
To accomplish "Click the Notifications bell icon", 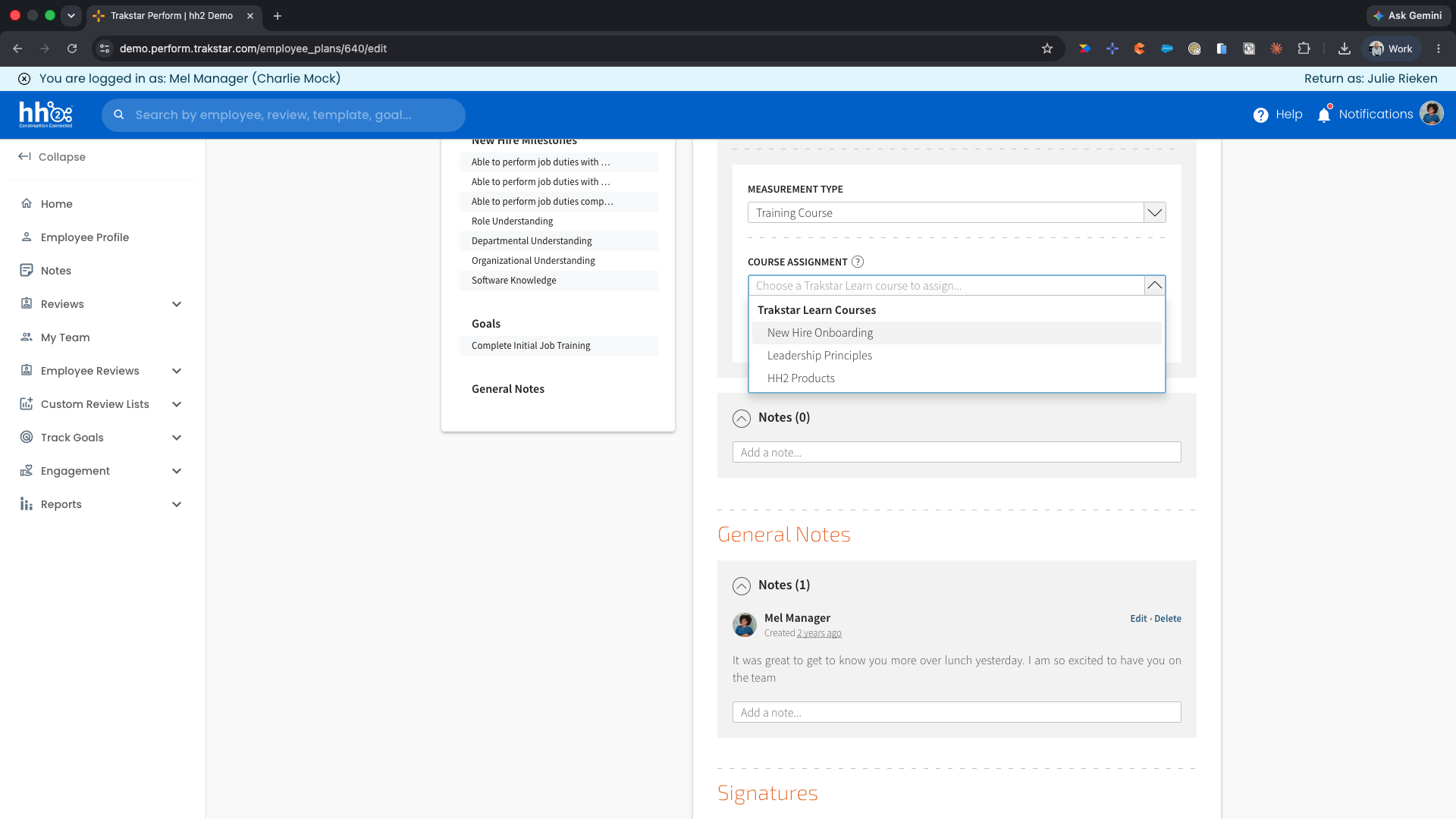I will coord(1324,115).
